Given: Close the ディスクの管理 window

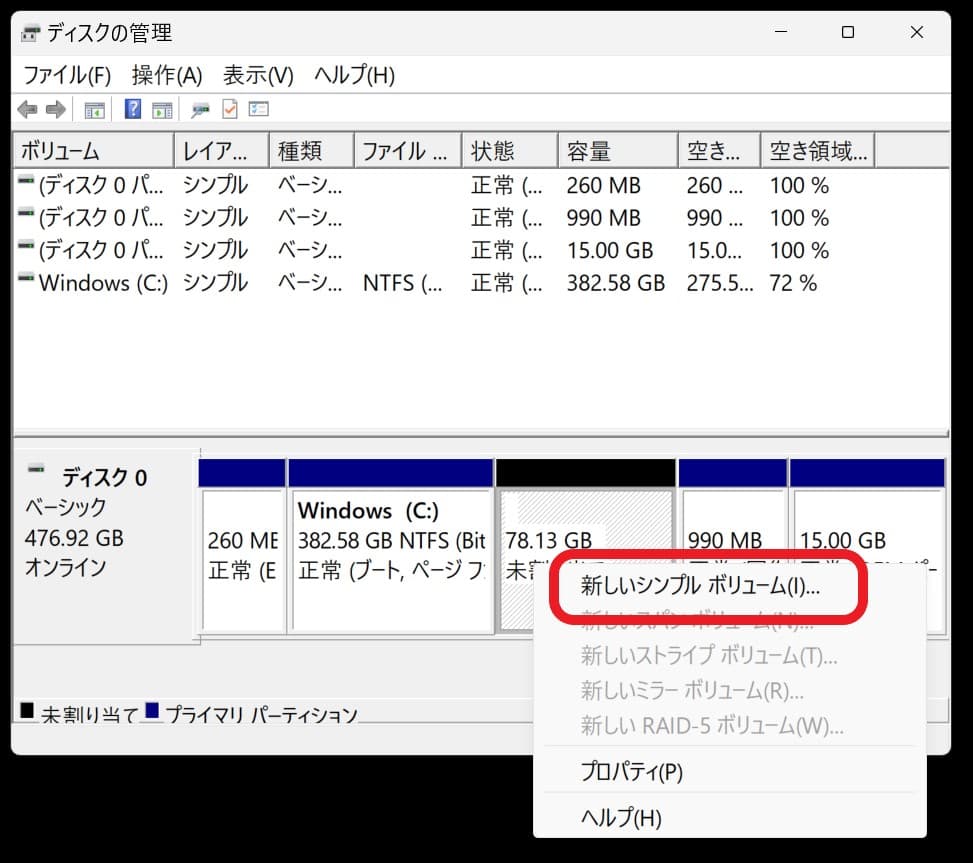Looking at the screenshot, I should (x=917, y=32).
